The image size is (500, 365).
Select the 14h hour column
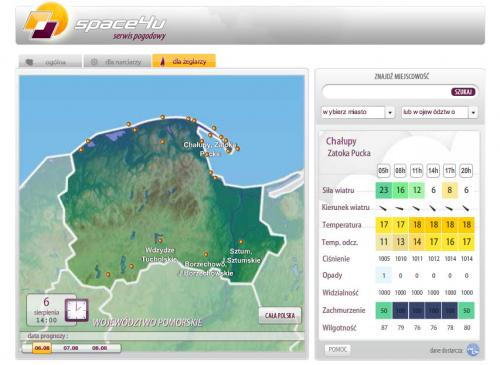coord(433,171)
